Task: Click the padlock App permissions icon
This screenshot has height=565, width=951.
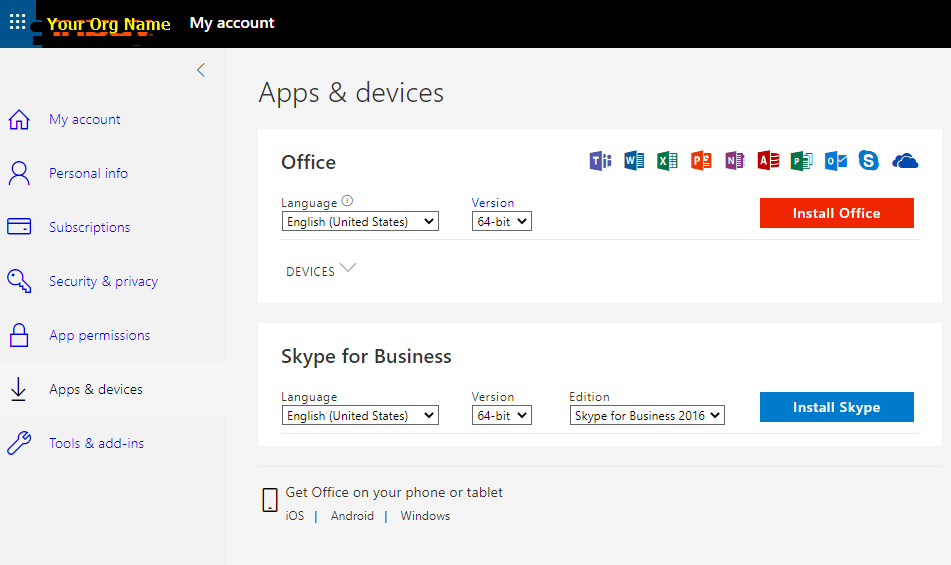Action: click(x=19, y=335)
